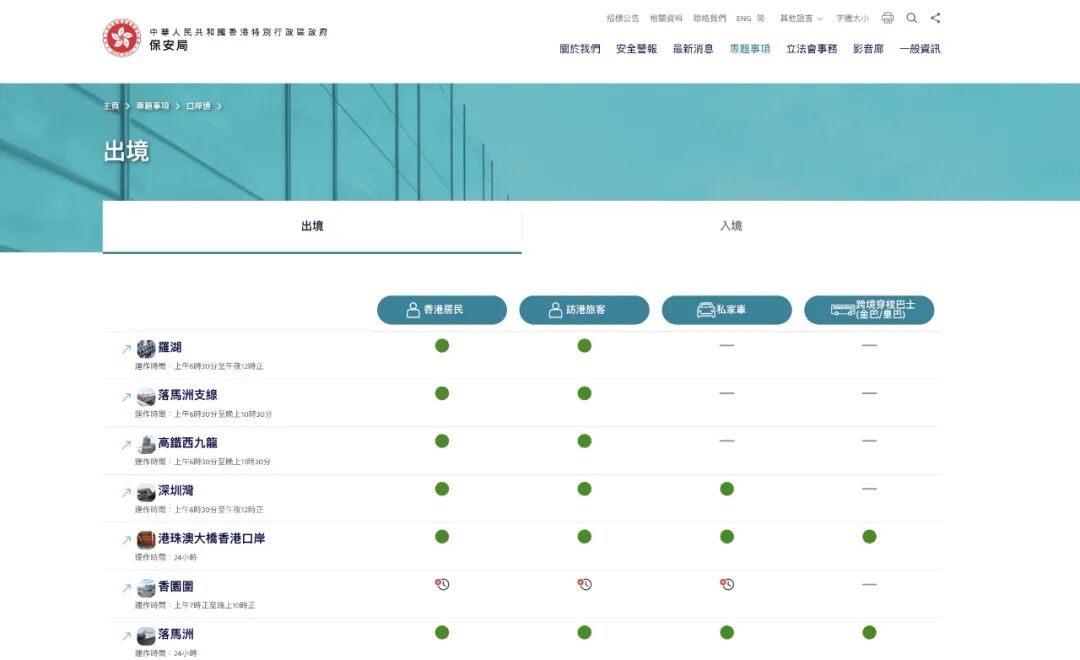
Task: Expand the 其他語言 language dropdown
Action: click(x=801, y=18)
